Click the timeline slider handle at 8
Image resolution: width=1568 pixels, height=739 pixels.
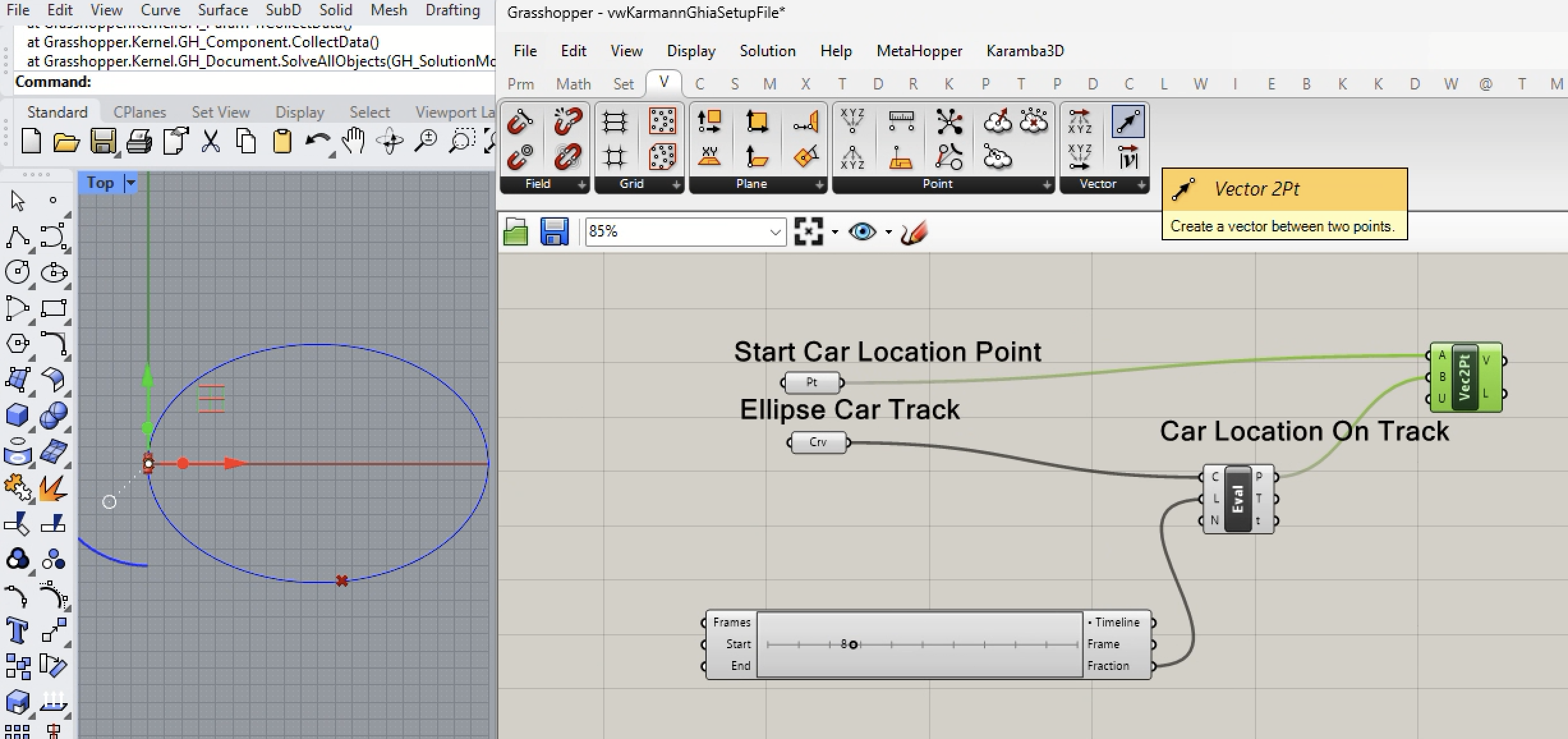[x=853, y=644]
